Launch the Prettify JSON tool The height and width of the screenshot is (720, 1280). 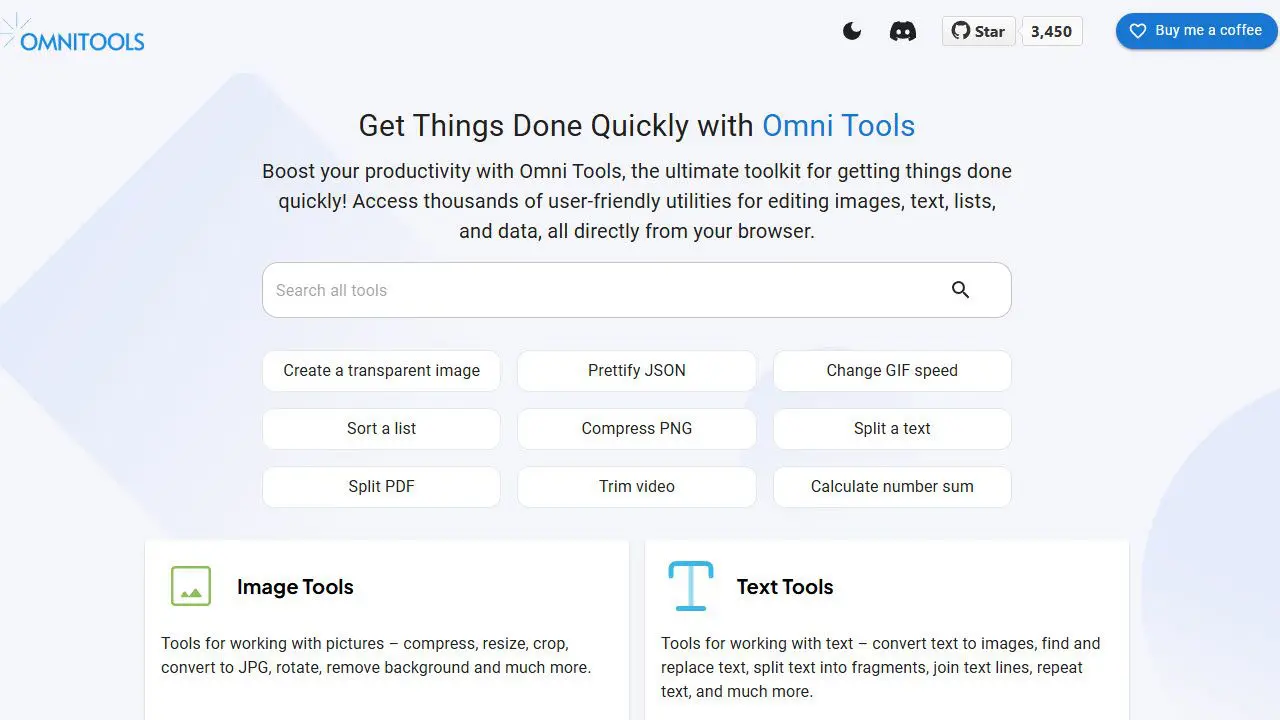click(636, 370)
